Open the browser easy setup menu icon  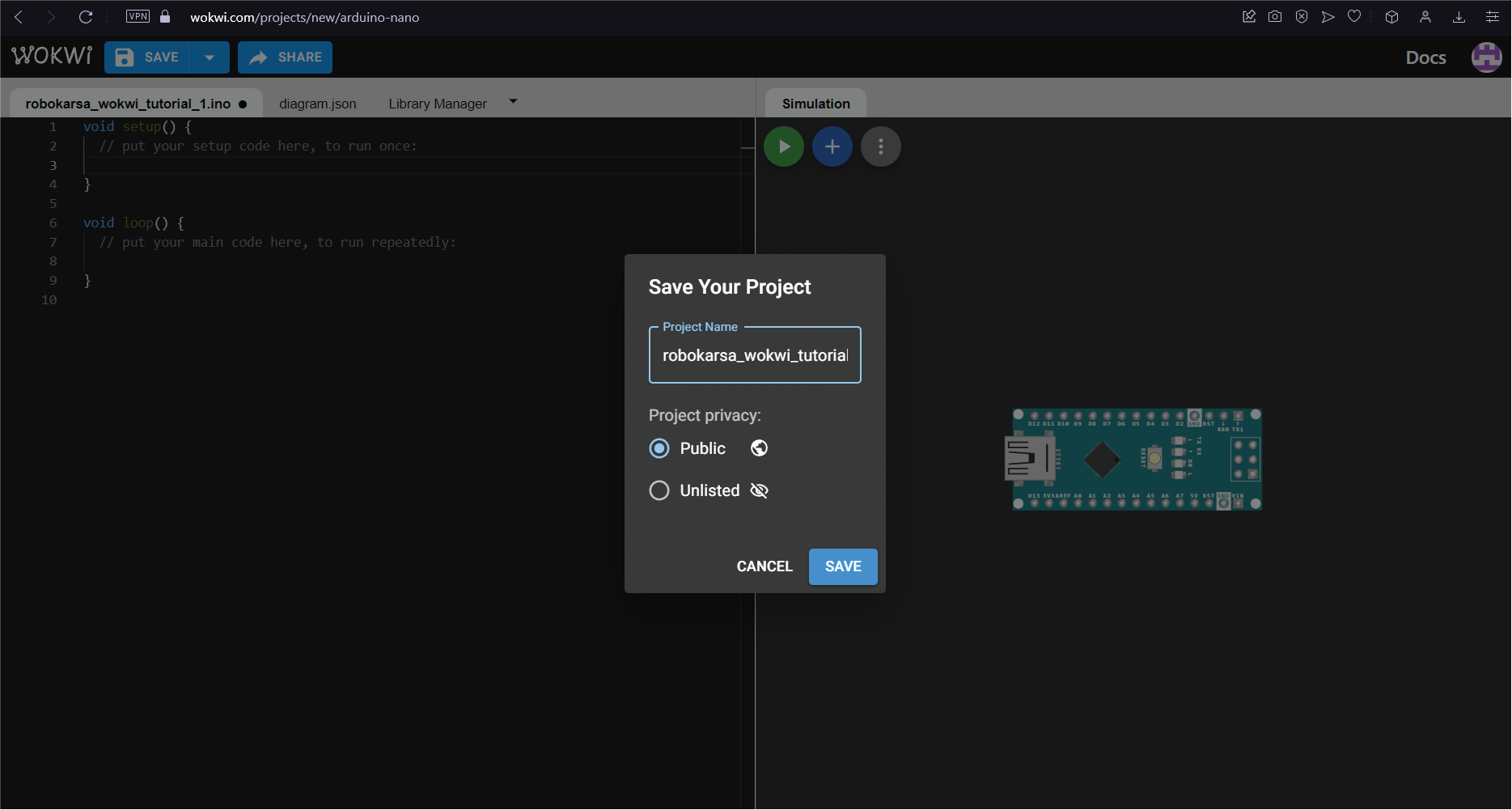tap(1493, 16)
